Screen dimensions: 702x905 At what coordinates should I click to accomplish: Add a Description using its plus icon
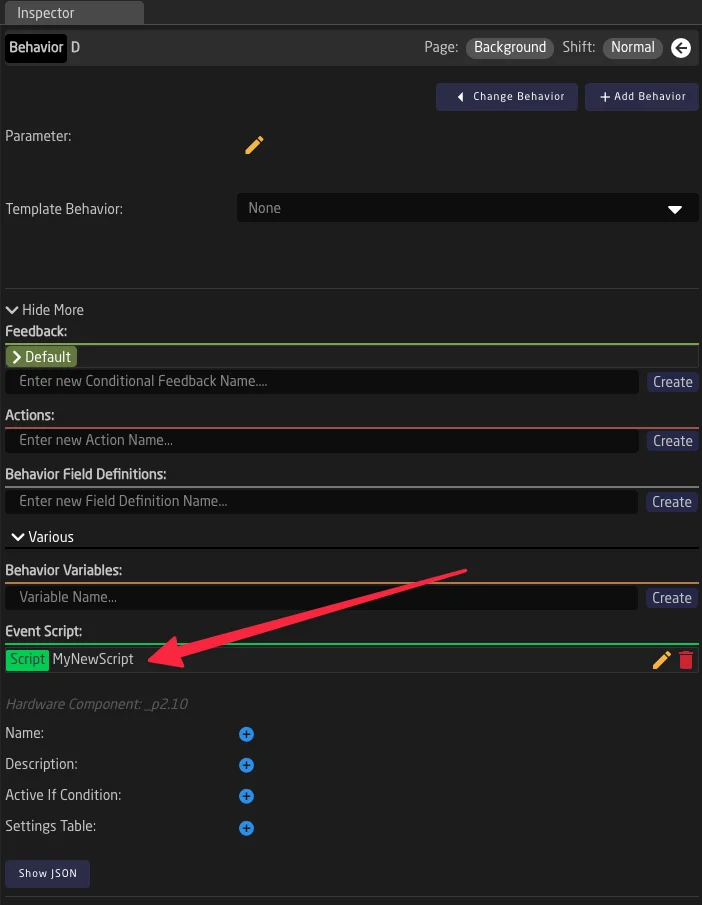(x=246, y=764)
